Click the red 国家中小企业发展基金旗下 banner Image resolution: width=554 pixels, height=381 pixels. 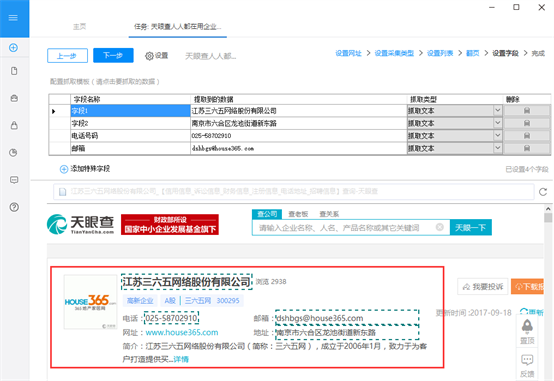[170, 224]
